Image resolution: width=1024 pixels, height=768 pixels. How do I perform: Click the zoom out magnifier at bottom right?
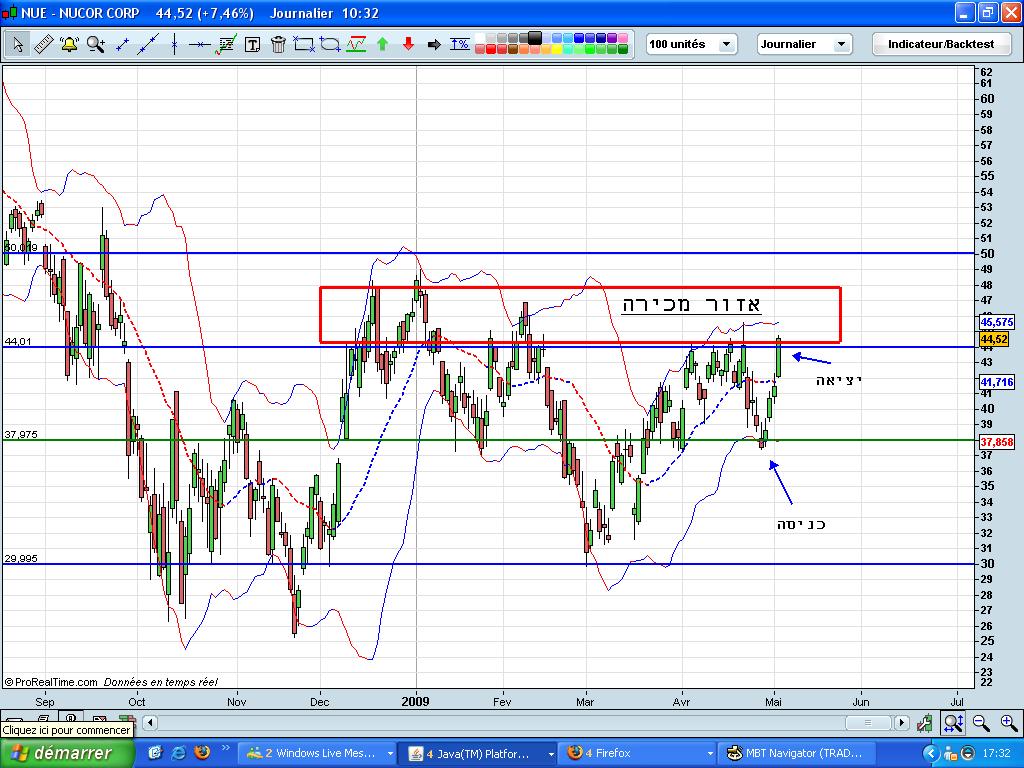pyautogui.click(x=981, y=723)
